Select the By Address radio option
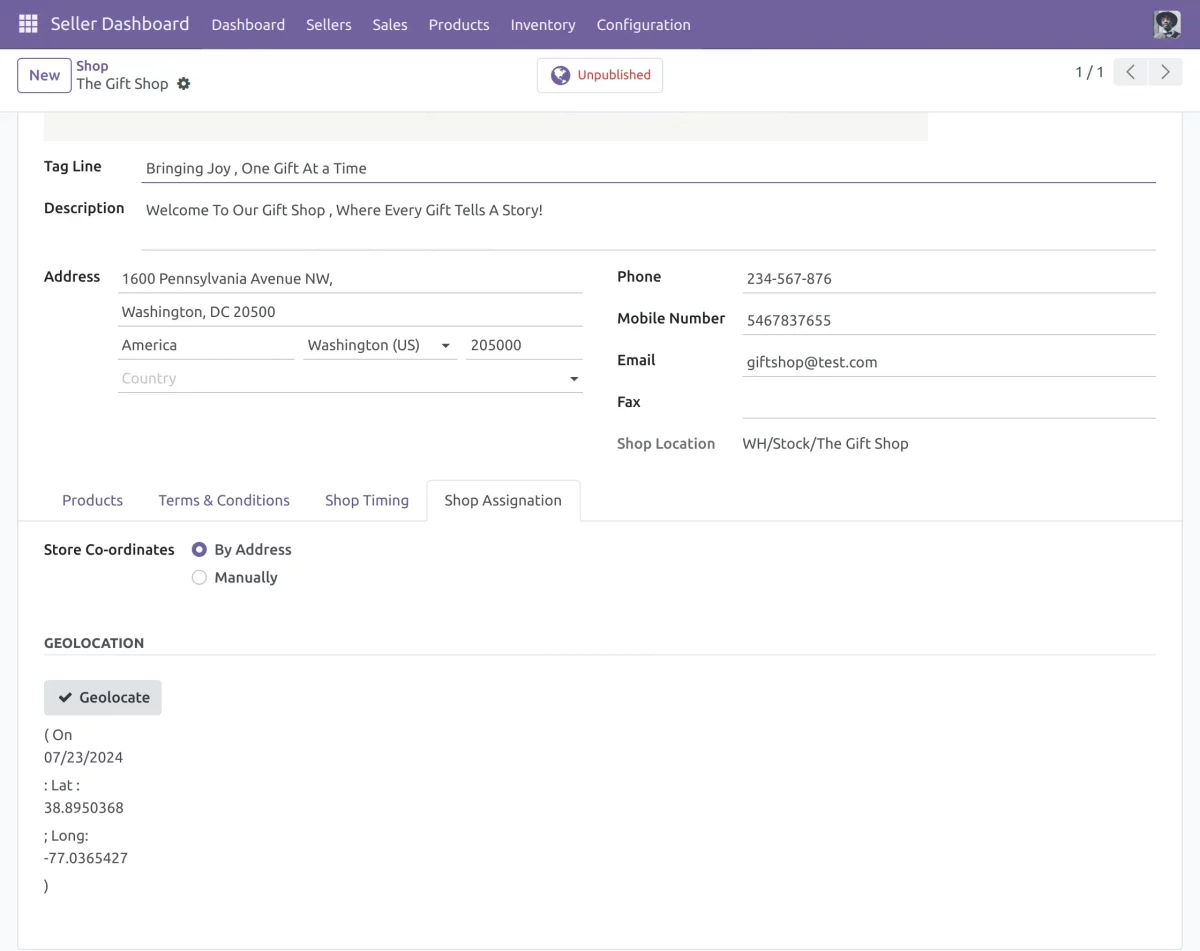Screen dimensions: 1200x951 click(199, 550)
